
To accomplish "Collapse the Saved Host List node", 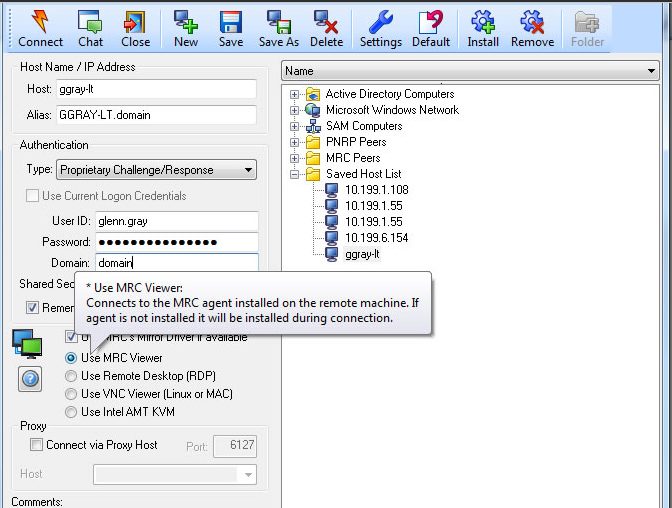I will (295, 174).
